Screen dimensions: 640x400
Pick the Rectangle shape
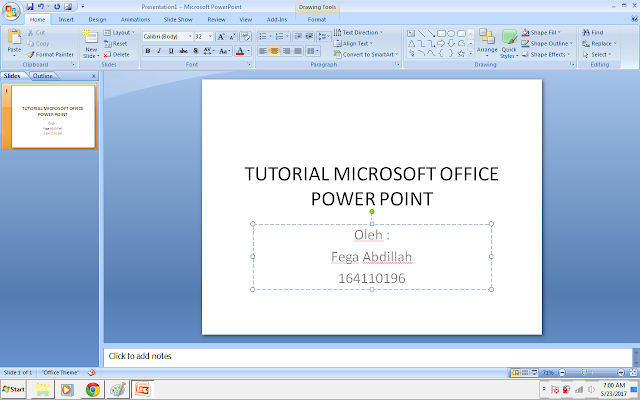click(x=441, y=33)
